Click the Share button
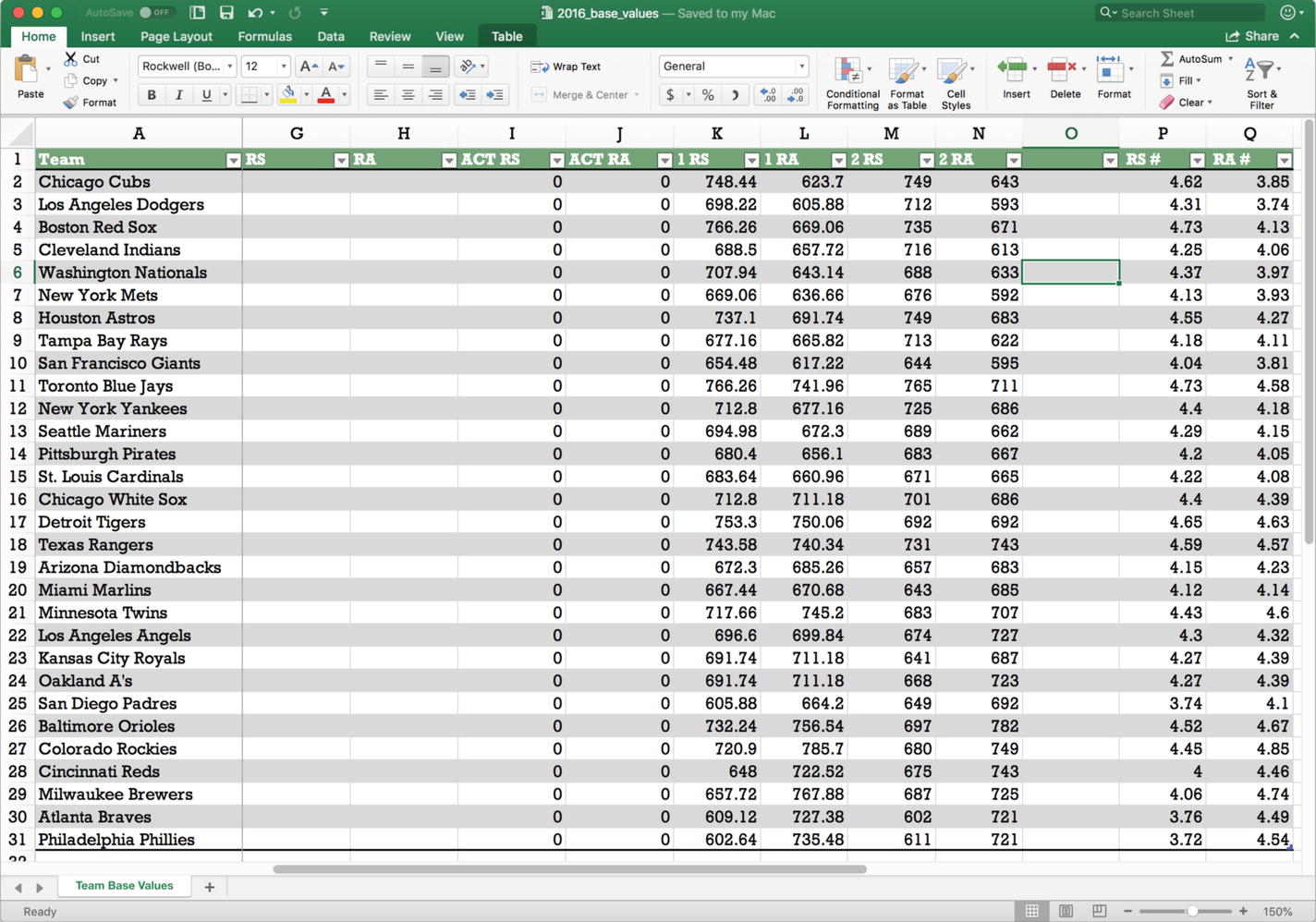The image size is (1316, 922). click(1252, 36)
